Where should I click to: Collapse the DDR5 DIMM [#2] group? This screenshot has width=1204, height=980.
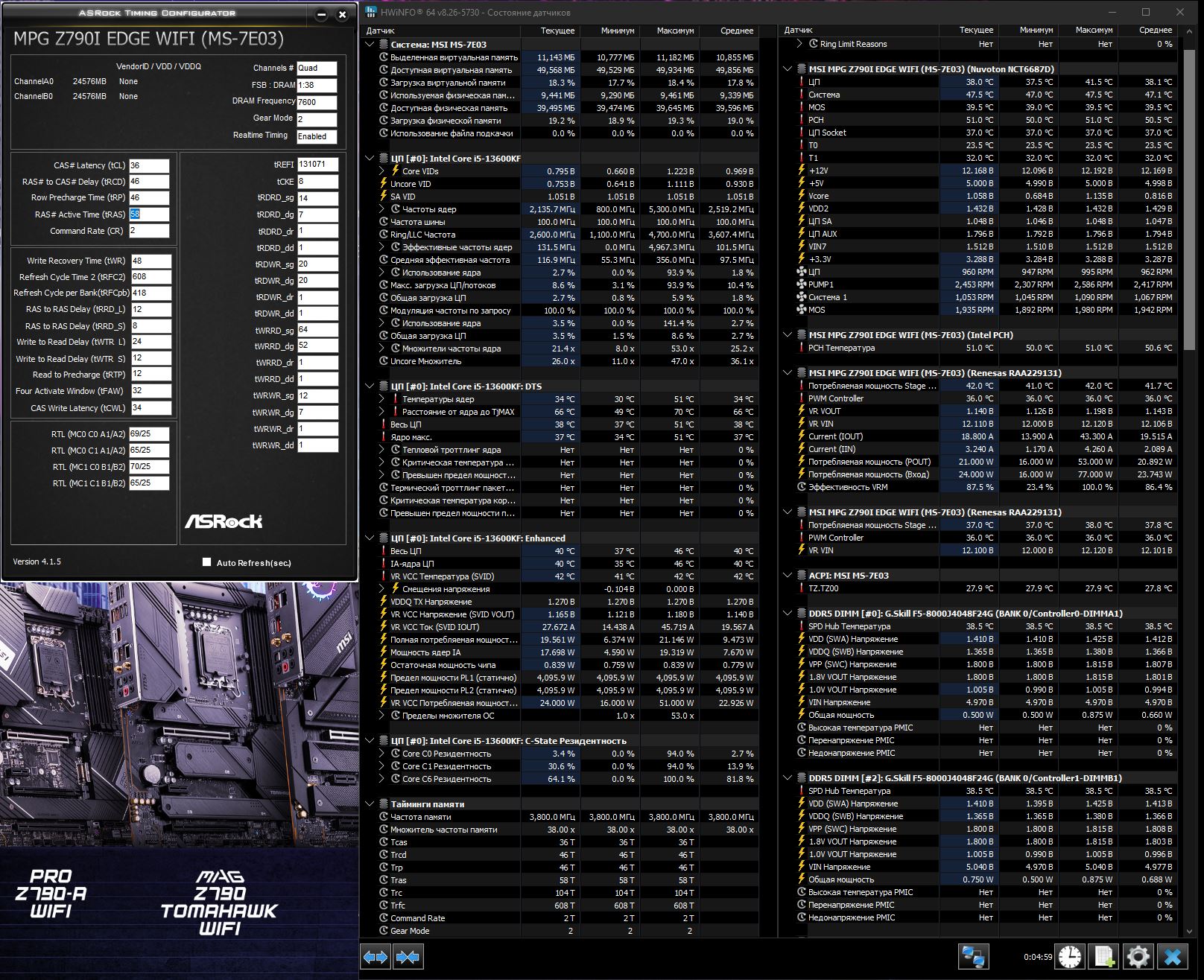788,778
